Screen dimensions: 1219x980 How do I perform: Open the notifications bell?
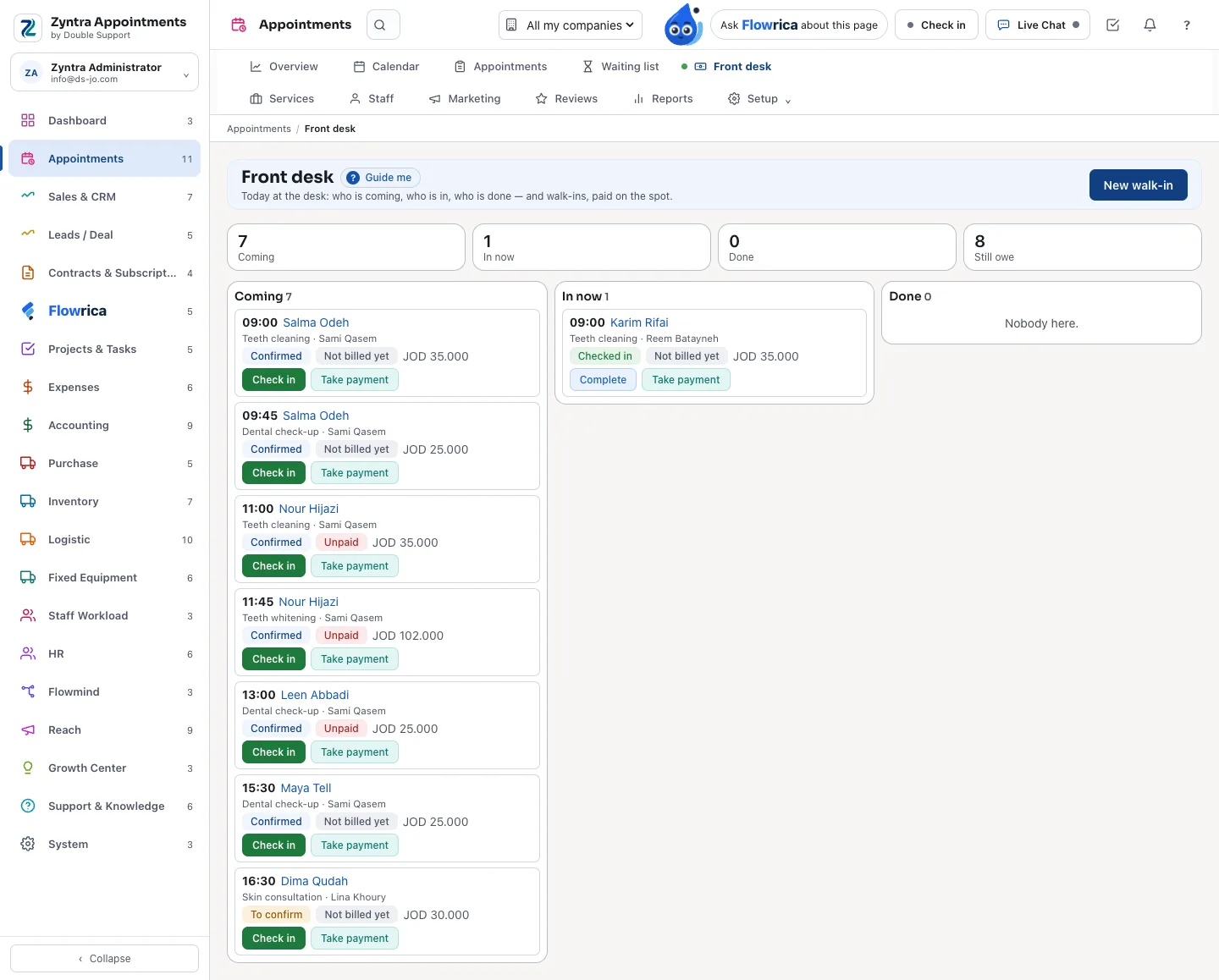(x=1150, y=25)
